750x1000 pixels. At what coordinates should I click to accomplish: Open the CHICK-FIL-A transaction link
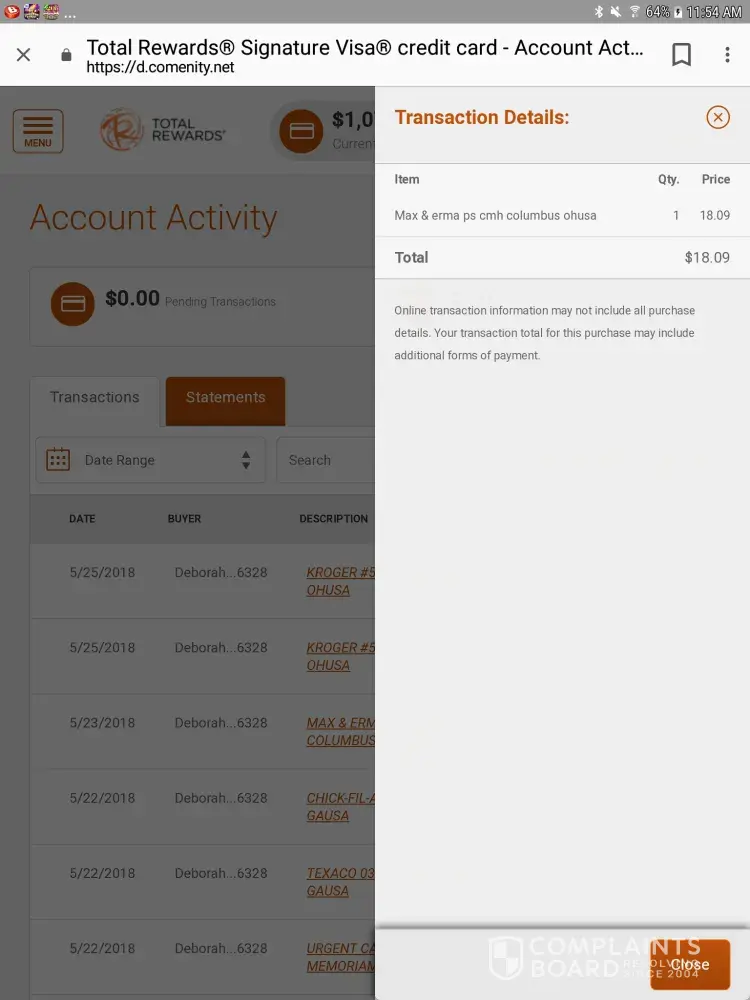pyautogui.click(x=340, y=807)
